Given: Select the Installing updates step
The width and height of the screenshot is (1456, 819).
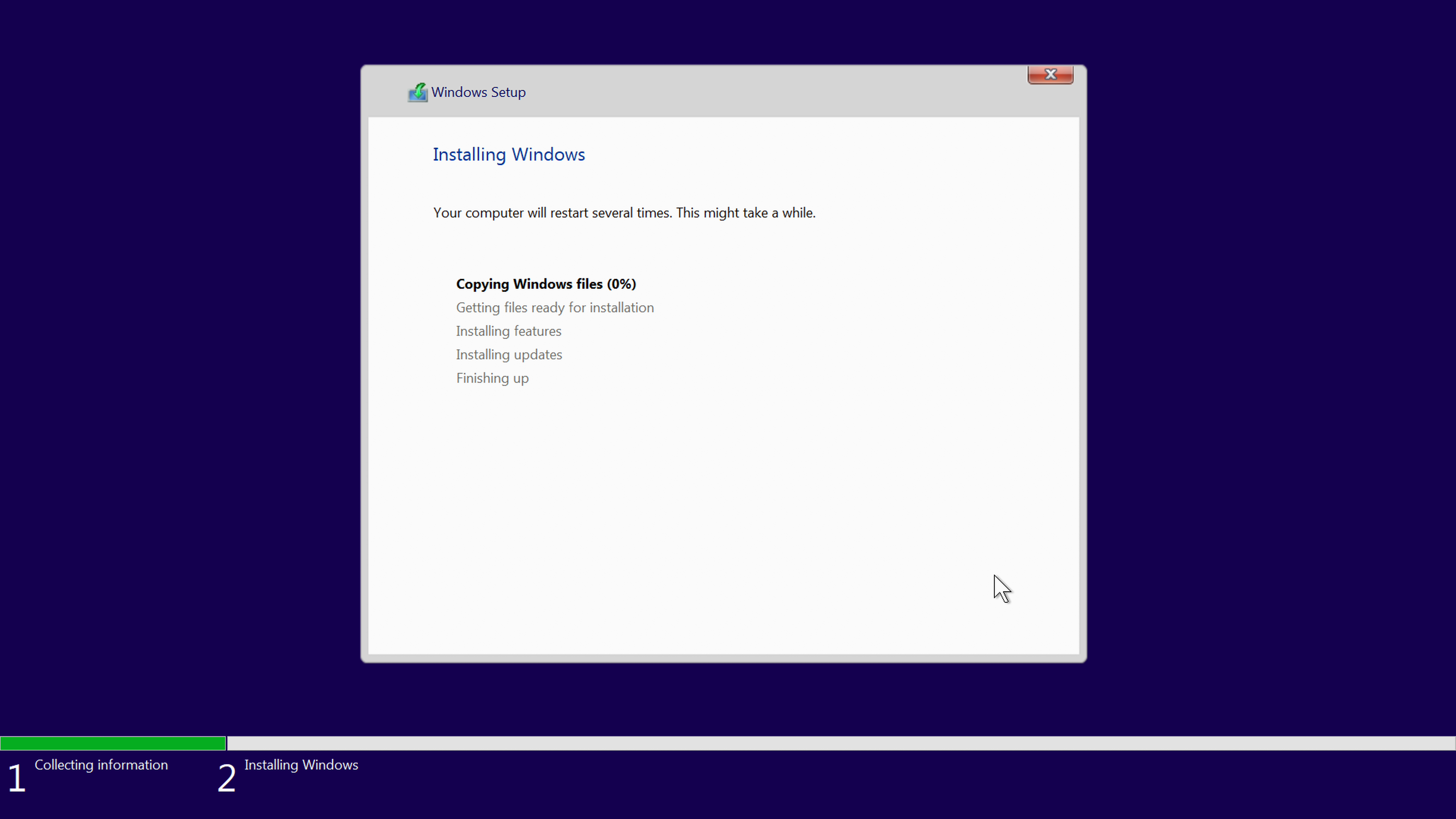Looking at the screenshot, I should click(x=509, y=355).
